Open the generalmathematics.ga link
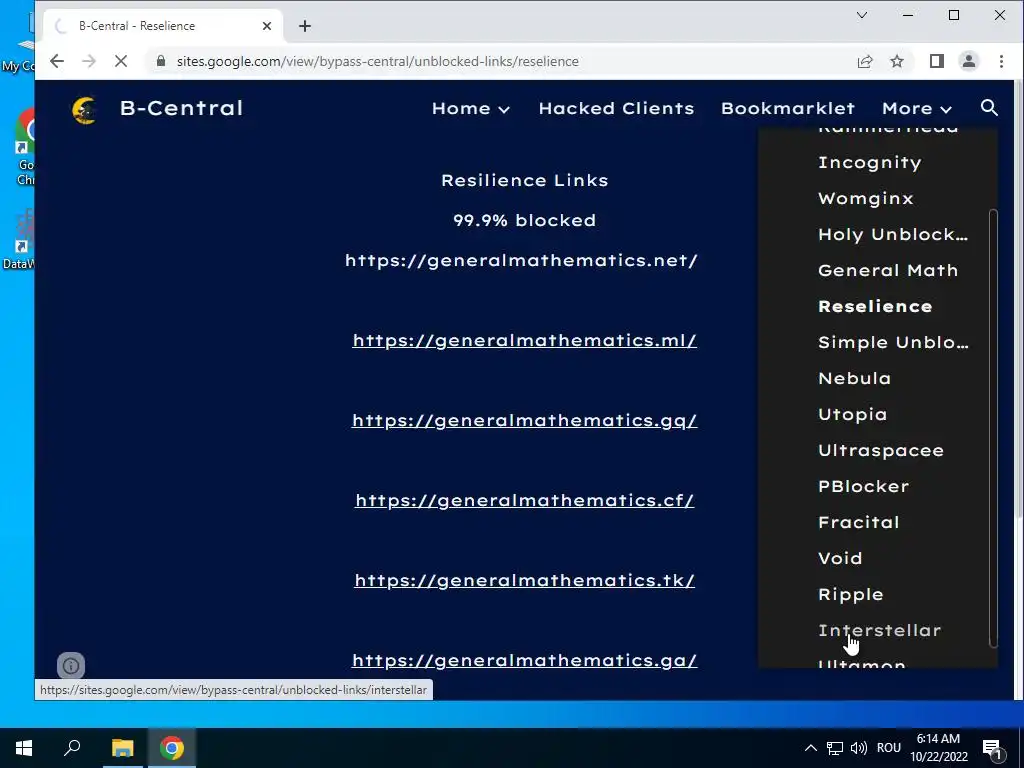1024x768 pixels. click(524, 660)
